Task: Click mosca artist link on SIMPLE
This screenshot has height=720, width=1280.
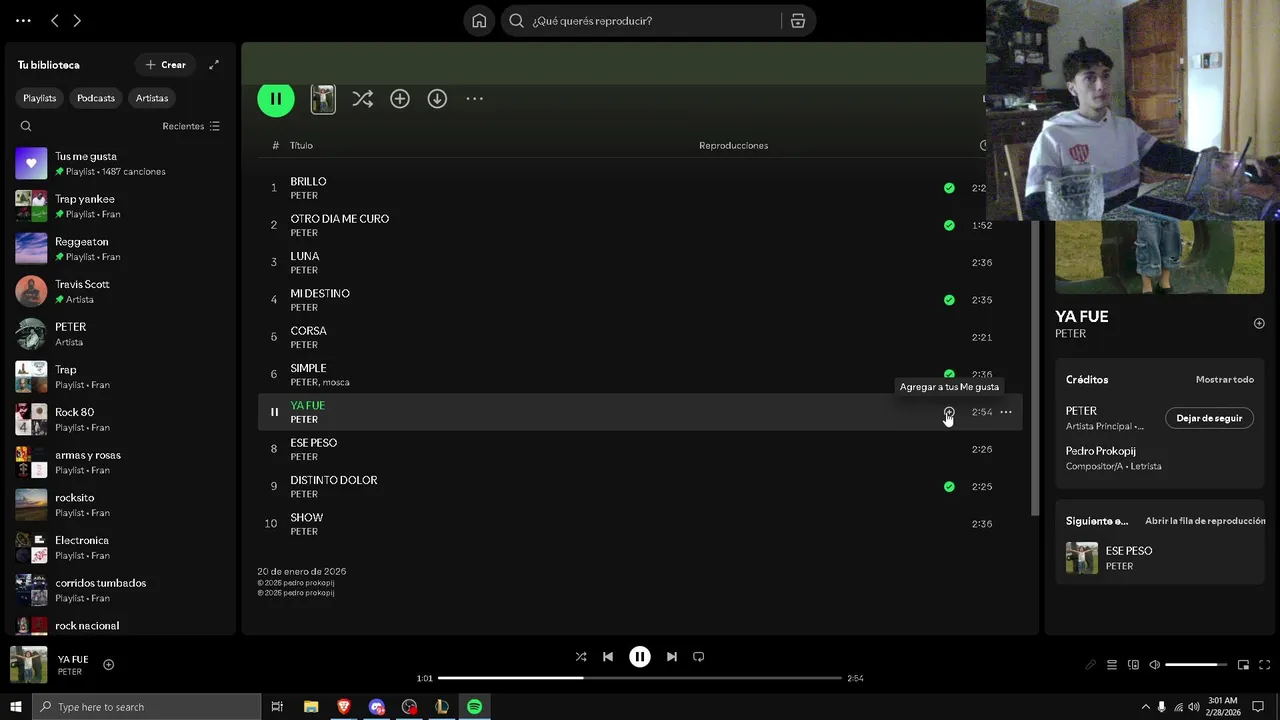Action: [336, 382]
